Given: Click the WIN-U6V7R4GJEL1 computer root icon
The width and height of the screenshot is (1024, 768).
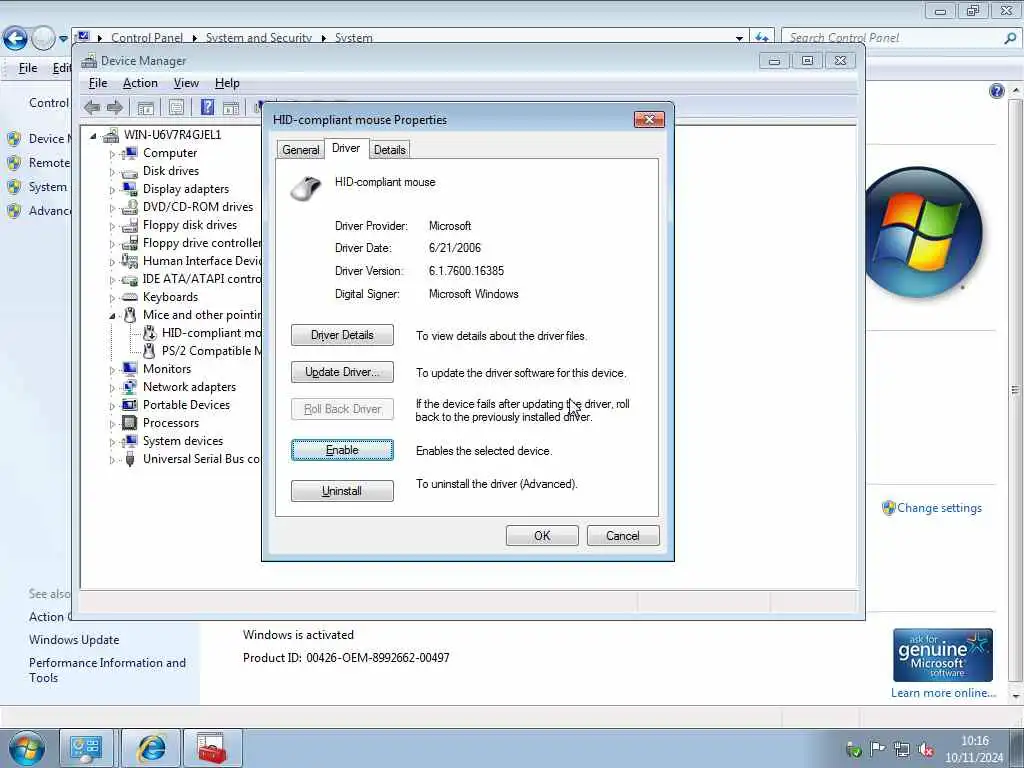Looking at the screenshot, I should [111, 135].
